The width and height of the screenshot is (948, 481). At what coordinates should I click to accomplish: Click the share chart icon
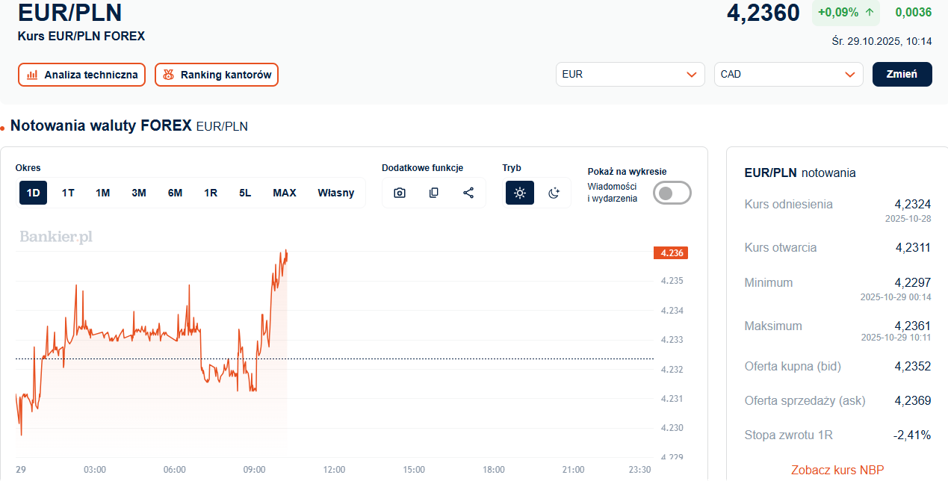pos(468,193)
